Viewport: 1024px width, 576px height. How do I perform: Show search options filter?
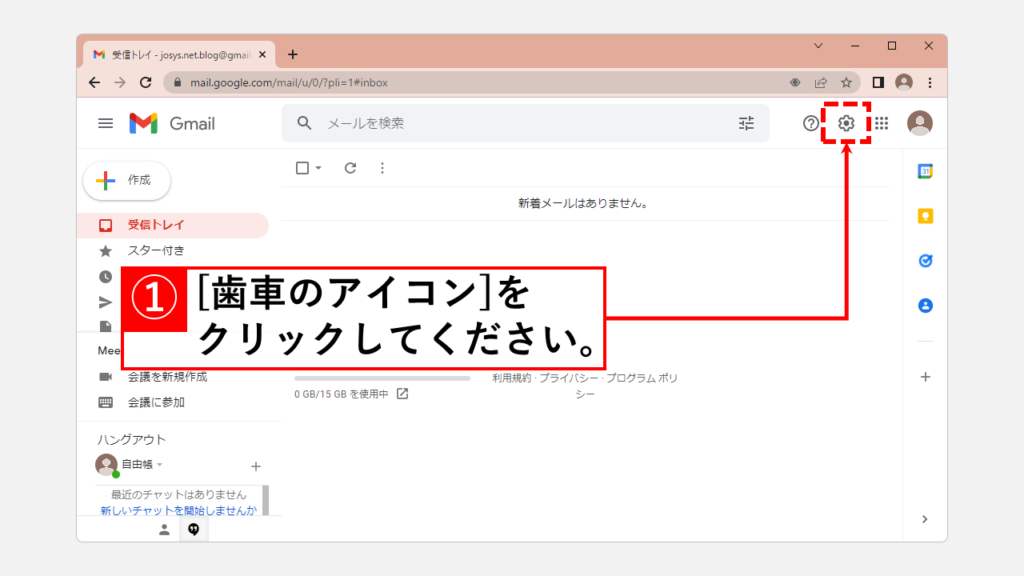tap(747, 123)
